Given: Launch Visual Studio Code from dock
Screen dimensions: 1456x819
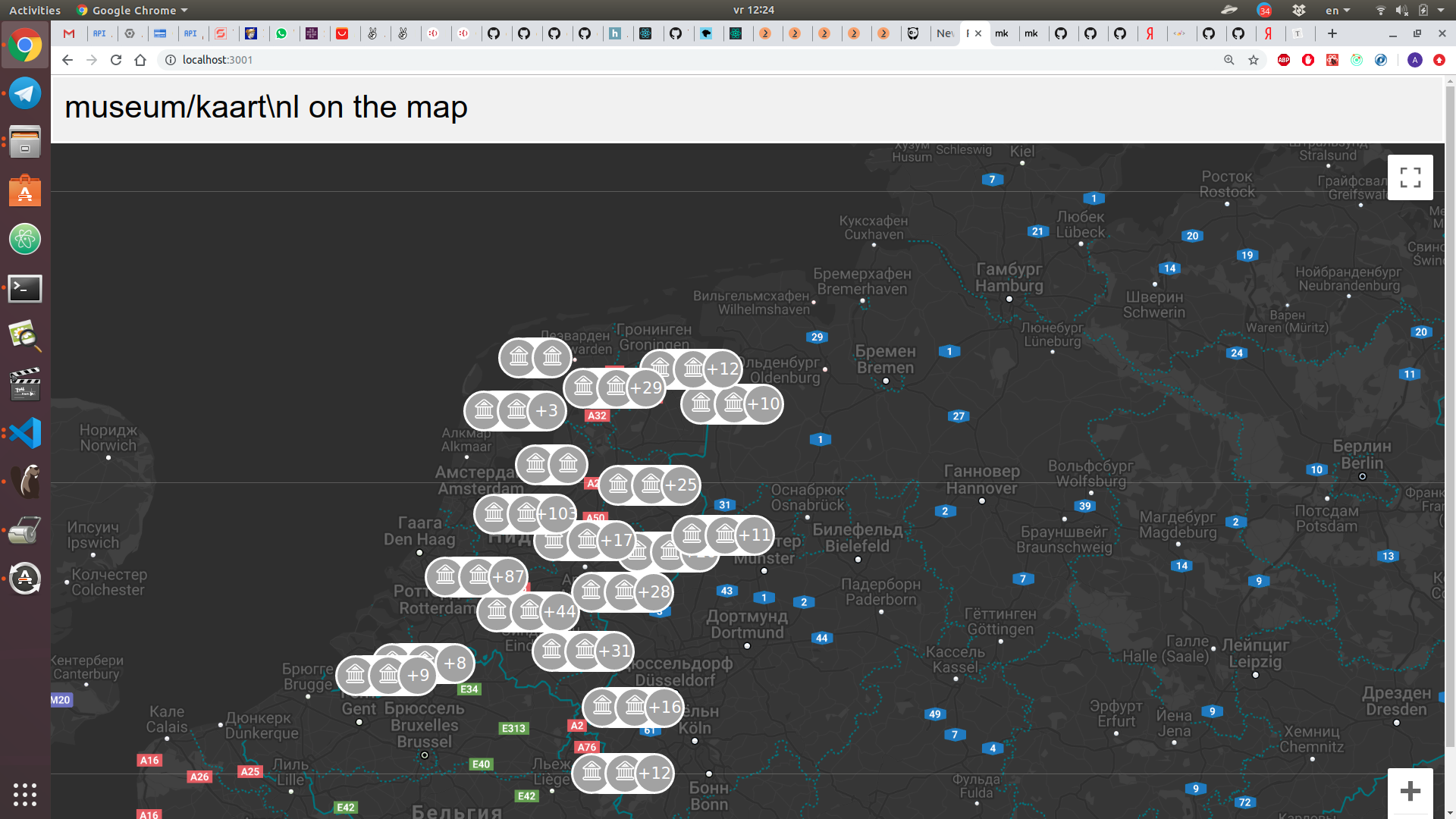Looking at the screenshot, I should 25,433.
